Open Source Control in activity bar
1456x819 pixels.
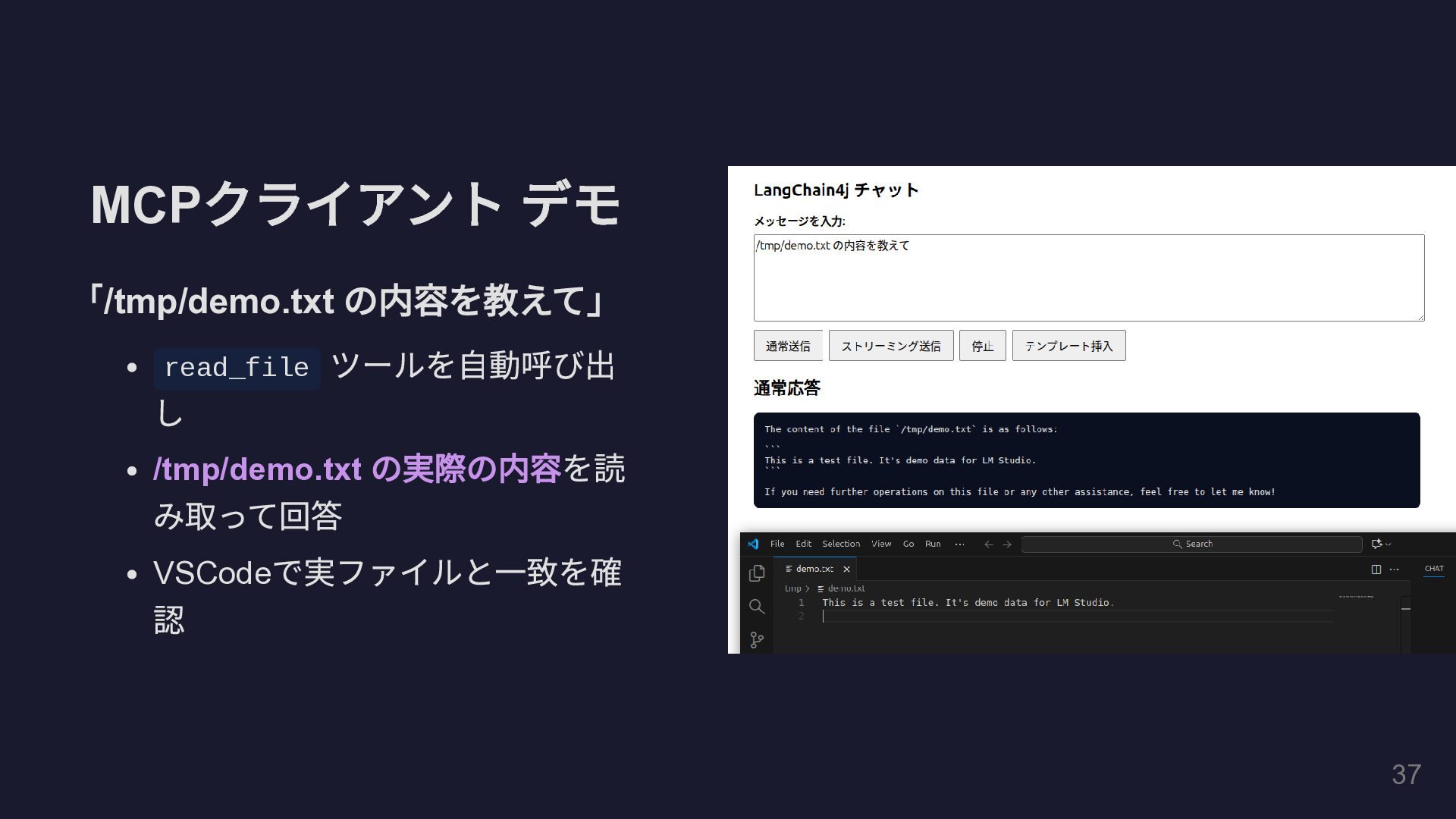(x=756, y=640)
